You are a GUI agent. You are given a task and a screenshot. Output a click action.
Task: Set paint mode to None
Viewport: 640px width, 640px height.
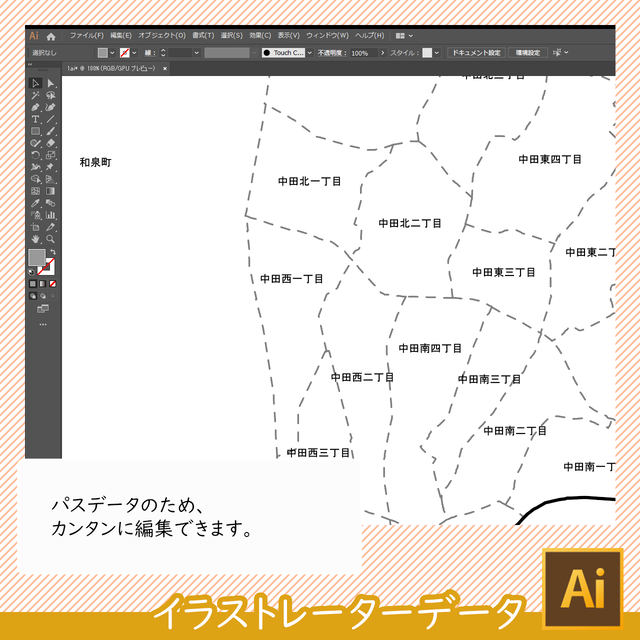[53, 284]
